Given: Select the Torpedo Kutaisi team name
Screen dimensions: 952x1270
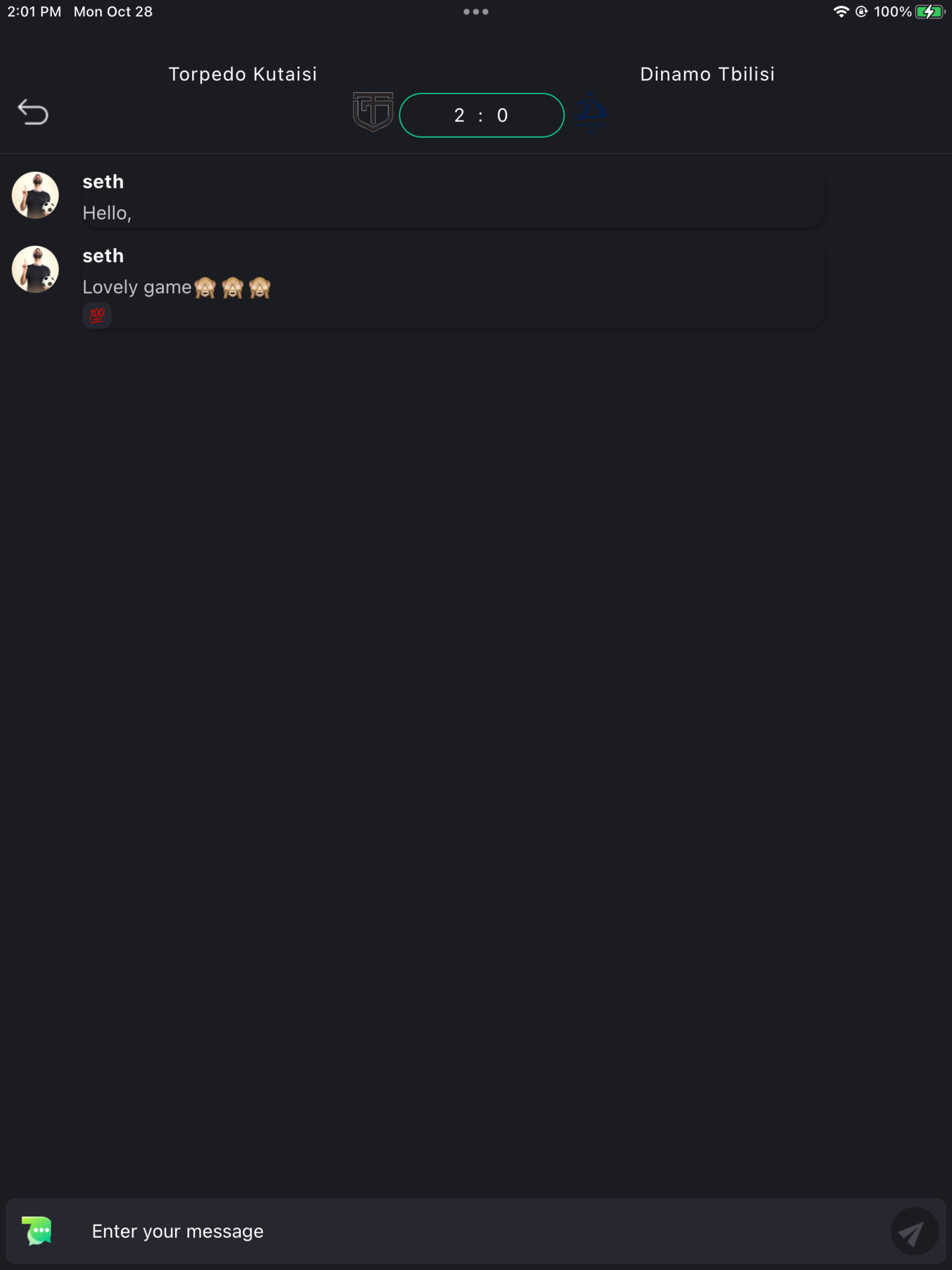Looking at the screenshot, I should point(243,74).
